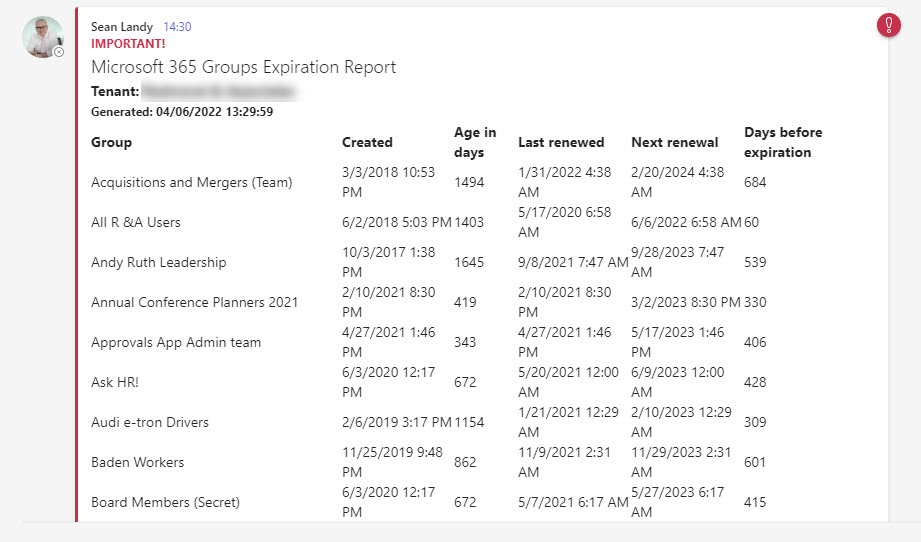Select the Board Members (Secret) group
Image resolution: width=921 pixels, height=542 pixels.
(166, 502)
